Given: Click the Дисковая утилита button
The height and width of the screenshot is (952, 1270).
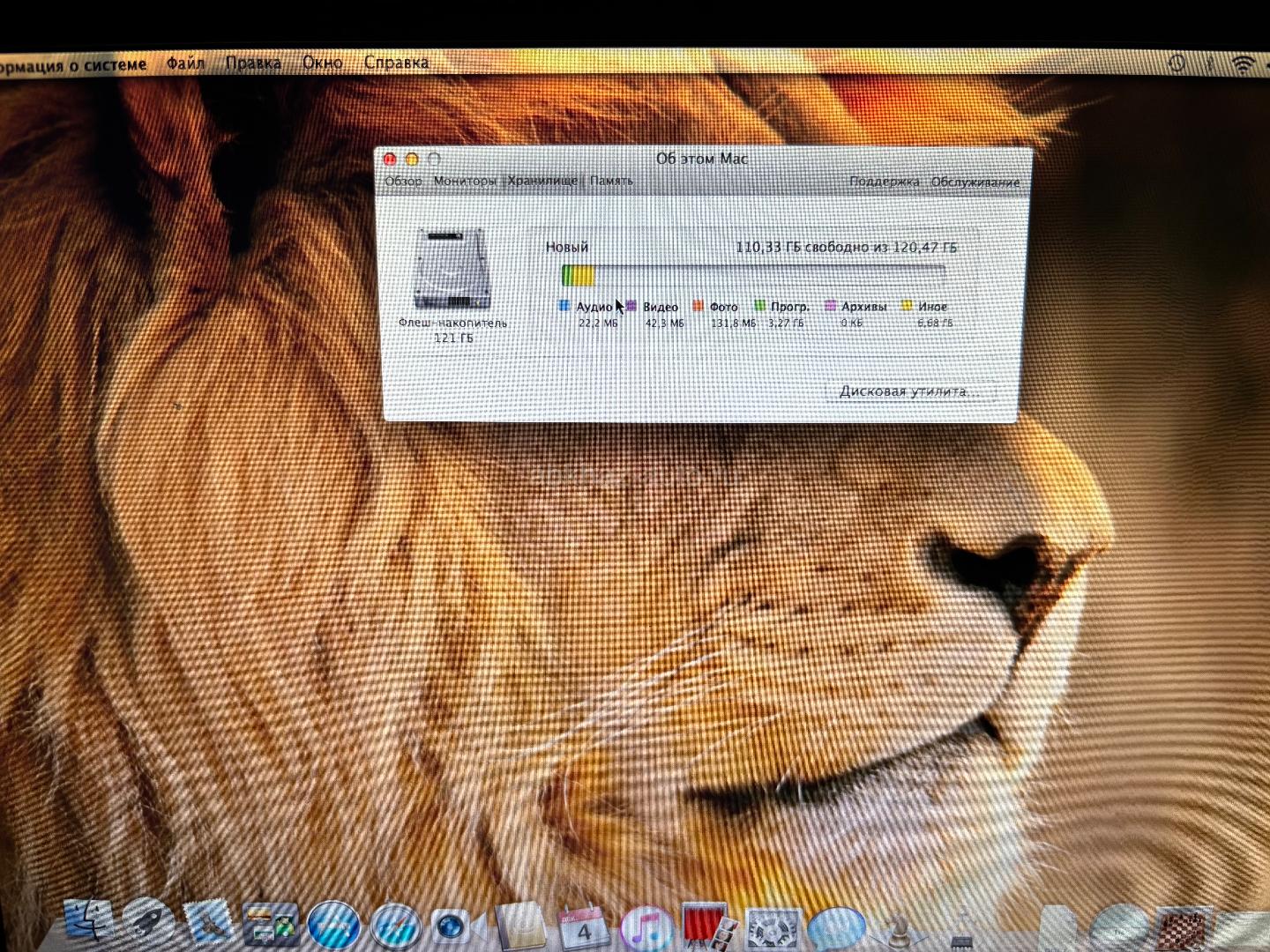Looking at the screenshot, I should click(908, 391).
